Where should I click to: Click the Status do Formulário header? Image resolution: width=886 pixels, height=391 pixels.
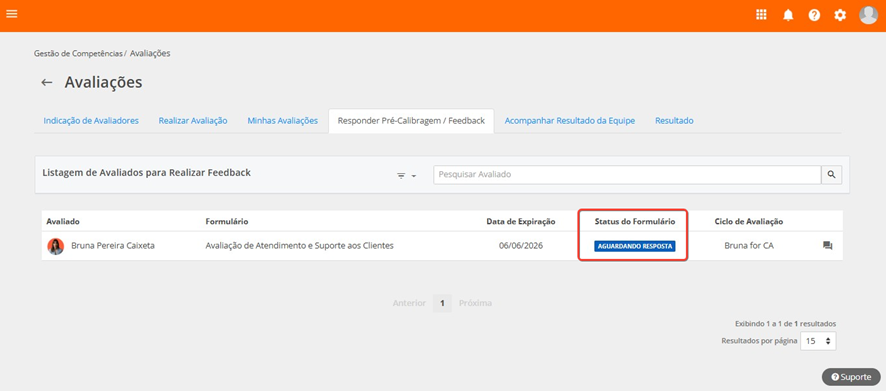pos(635,221)
